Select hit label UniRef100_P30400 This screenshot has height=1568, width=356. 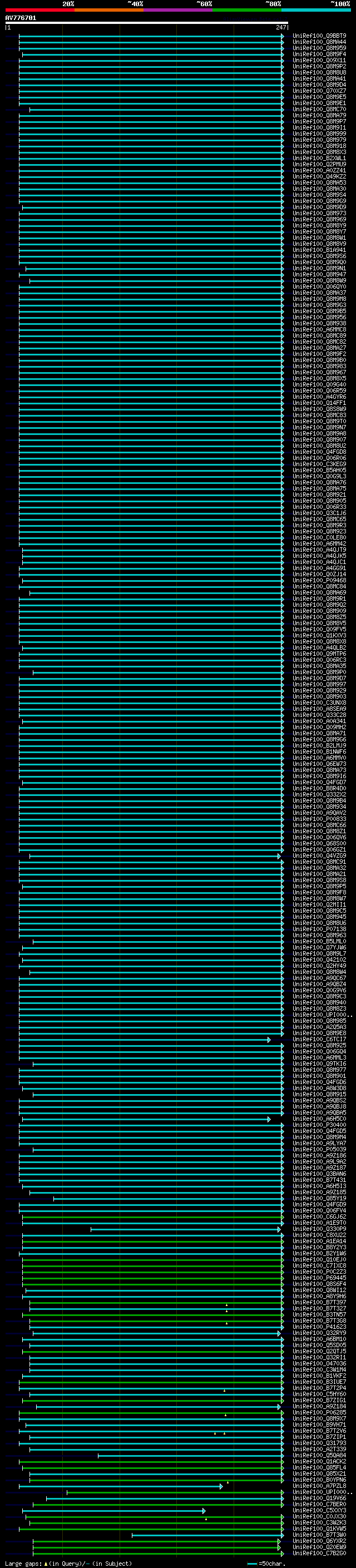(x=319, y=1125)
